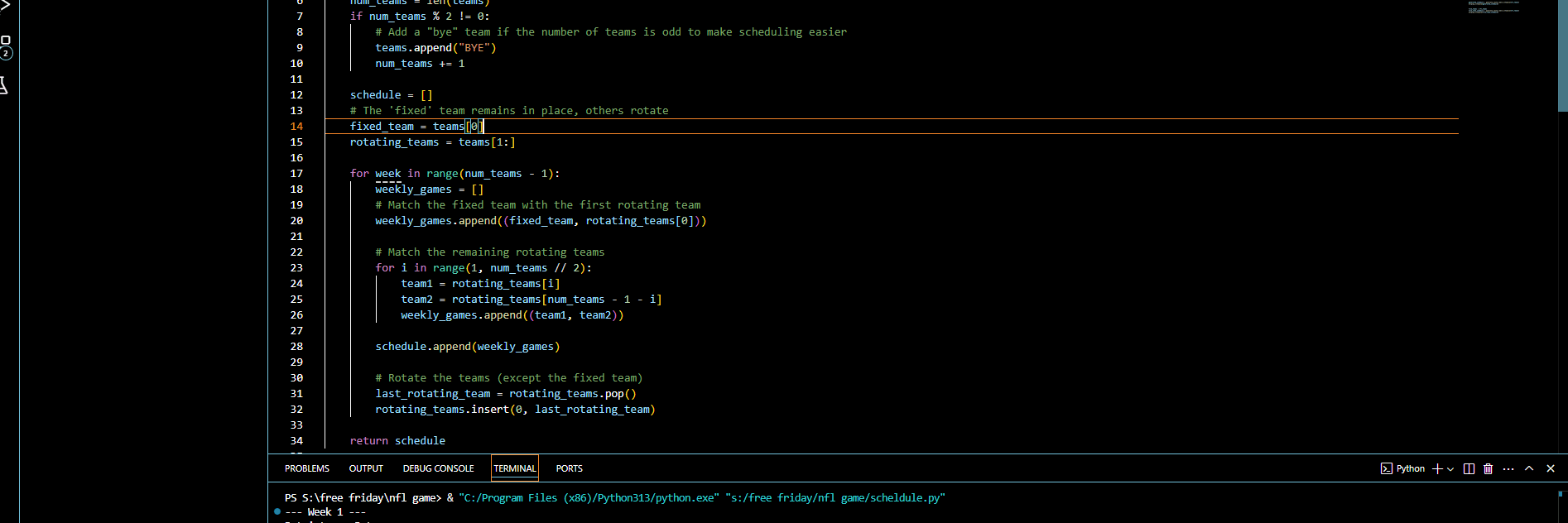
Task: Select the Python shell icon in terminal panel
Action: (1387, 468)
